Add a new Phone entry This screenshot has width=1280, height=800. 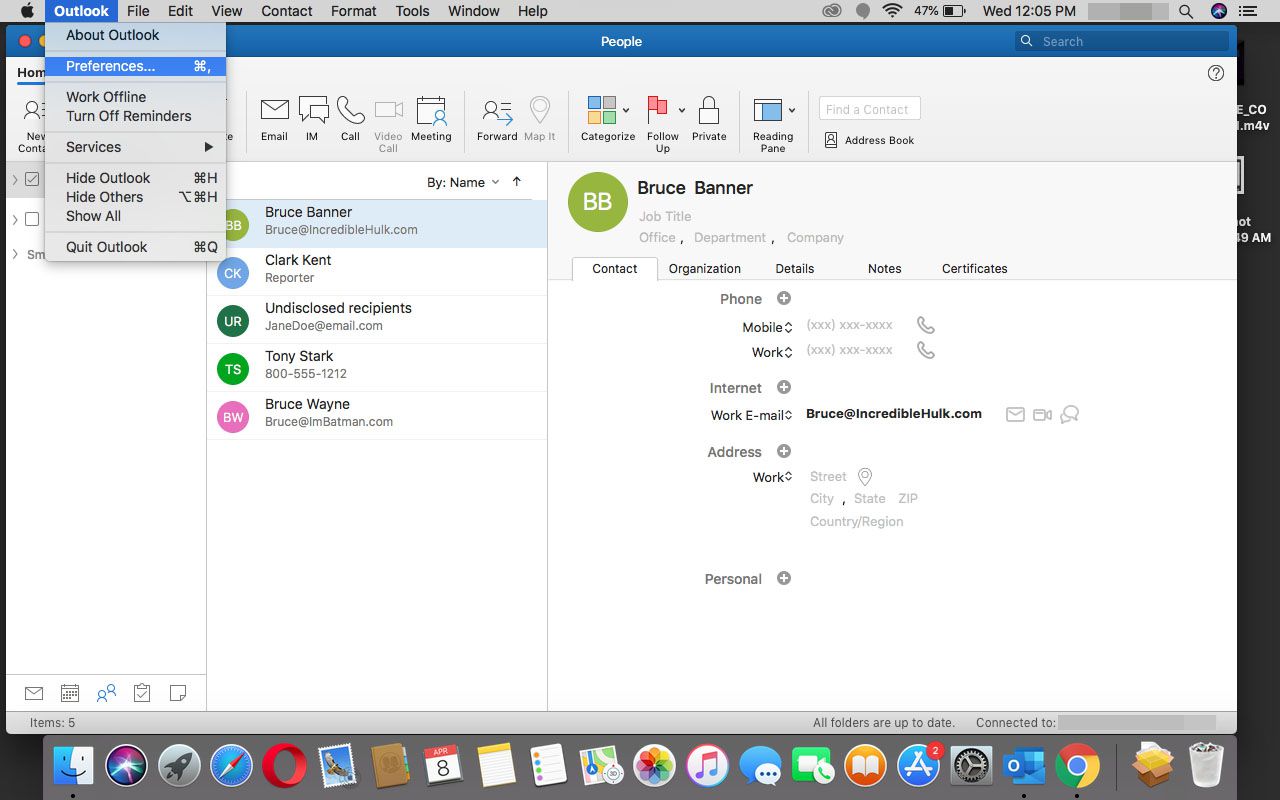pyautogui.click(x=784, y=298)
